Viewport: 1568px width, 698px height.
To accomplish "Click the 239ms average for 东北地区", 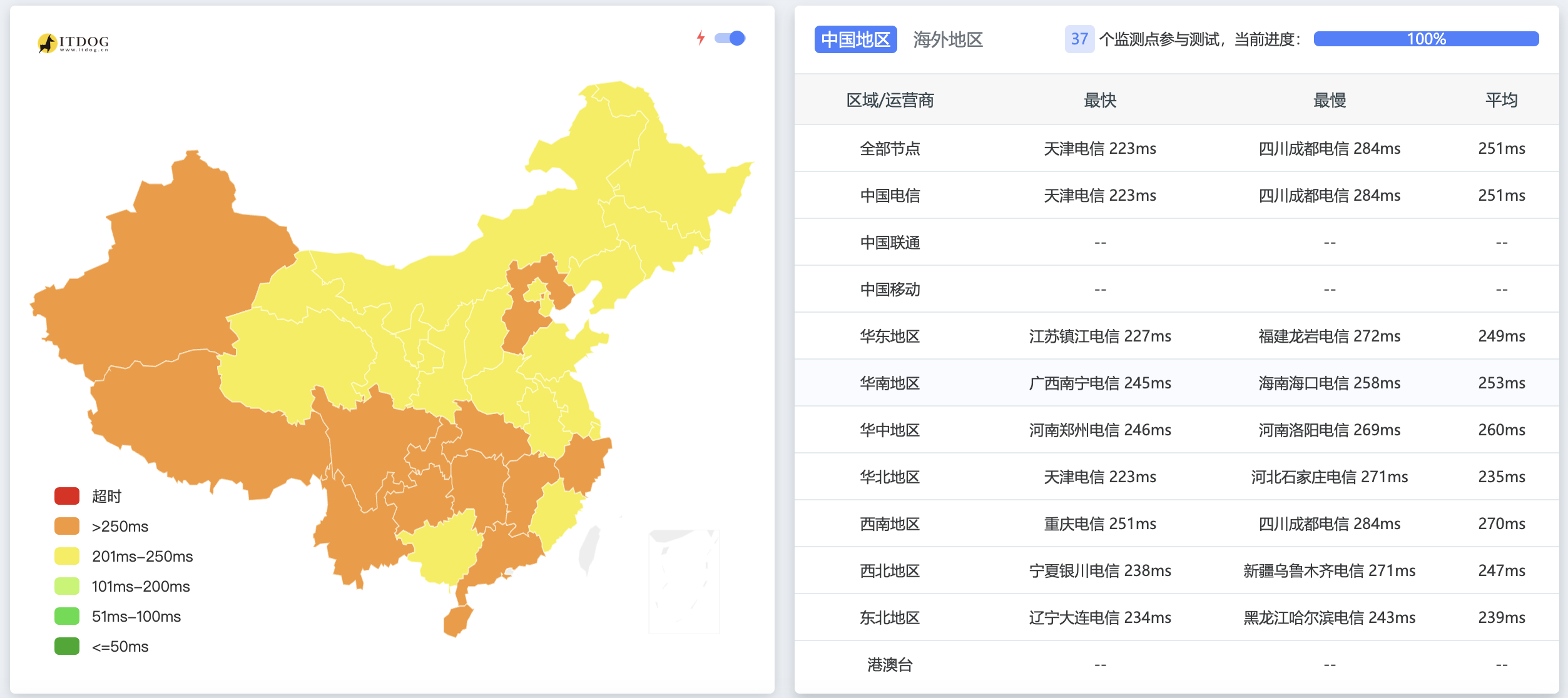I will click(1502, 617).
